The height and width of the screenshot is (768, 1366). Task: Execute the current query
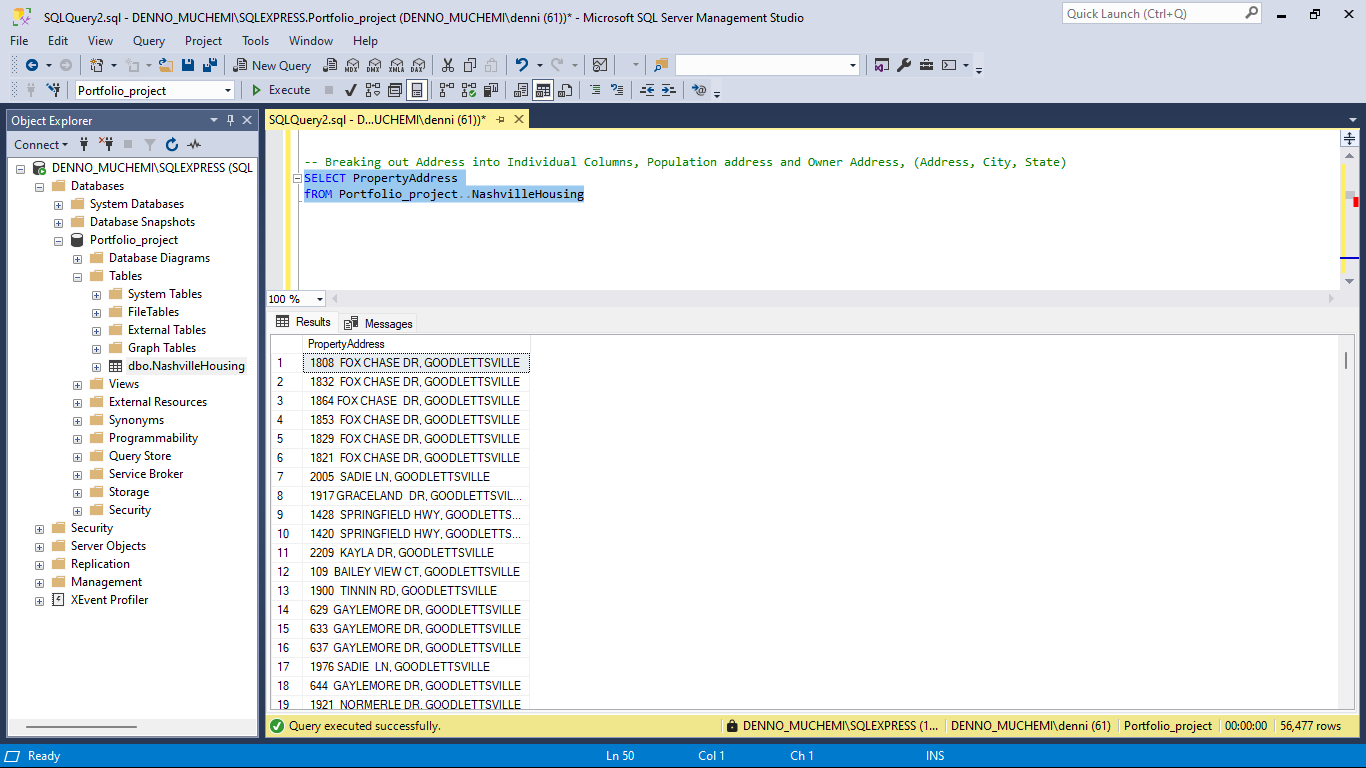[281, 90]
